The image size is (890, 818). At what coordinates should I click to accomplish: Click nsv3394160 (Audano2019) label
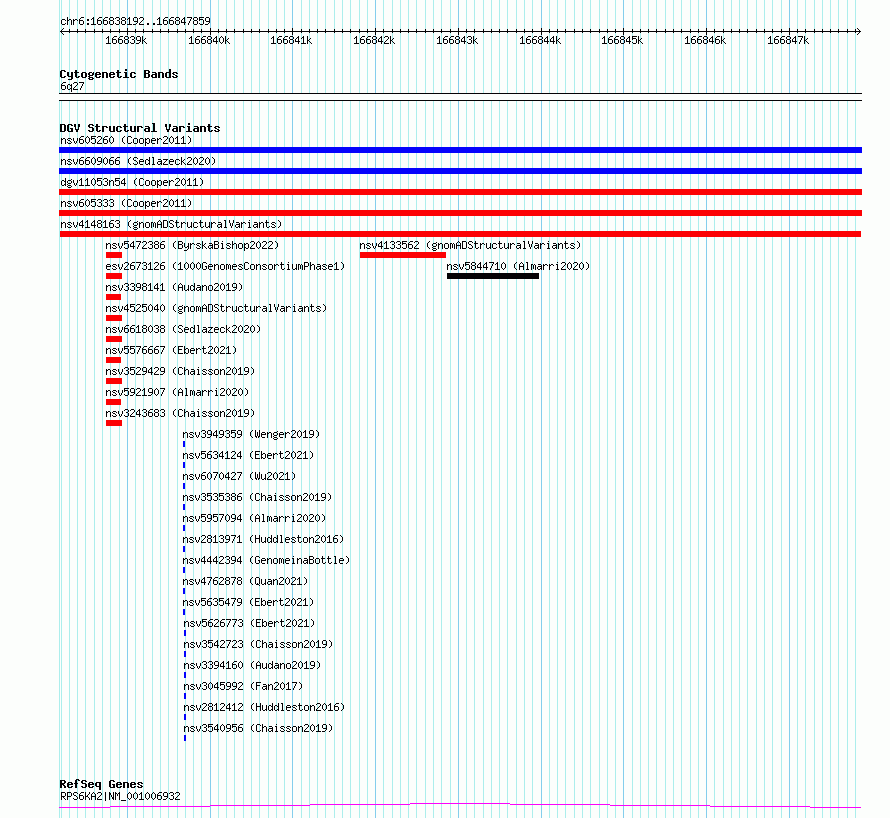[252, 665]
